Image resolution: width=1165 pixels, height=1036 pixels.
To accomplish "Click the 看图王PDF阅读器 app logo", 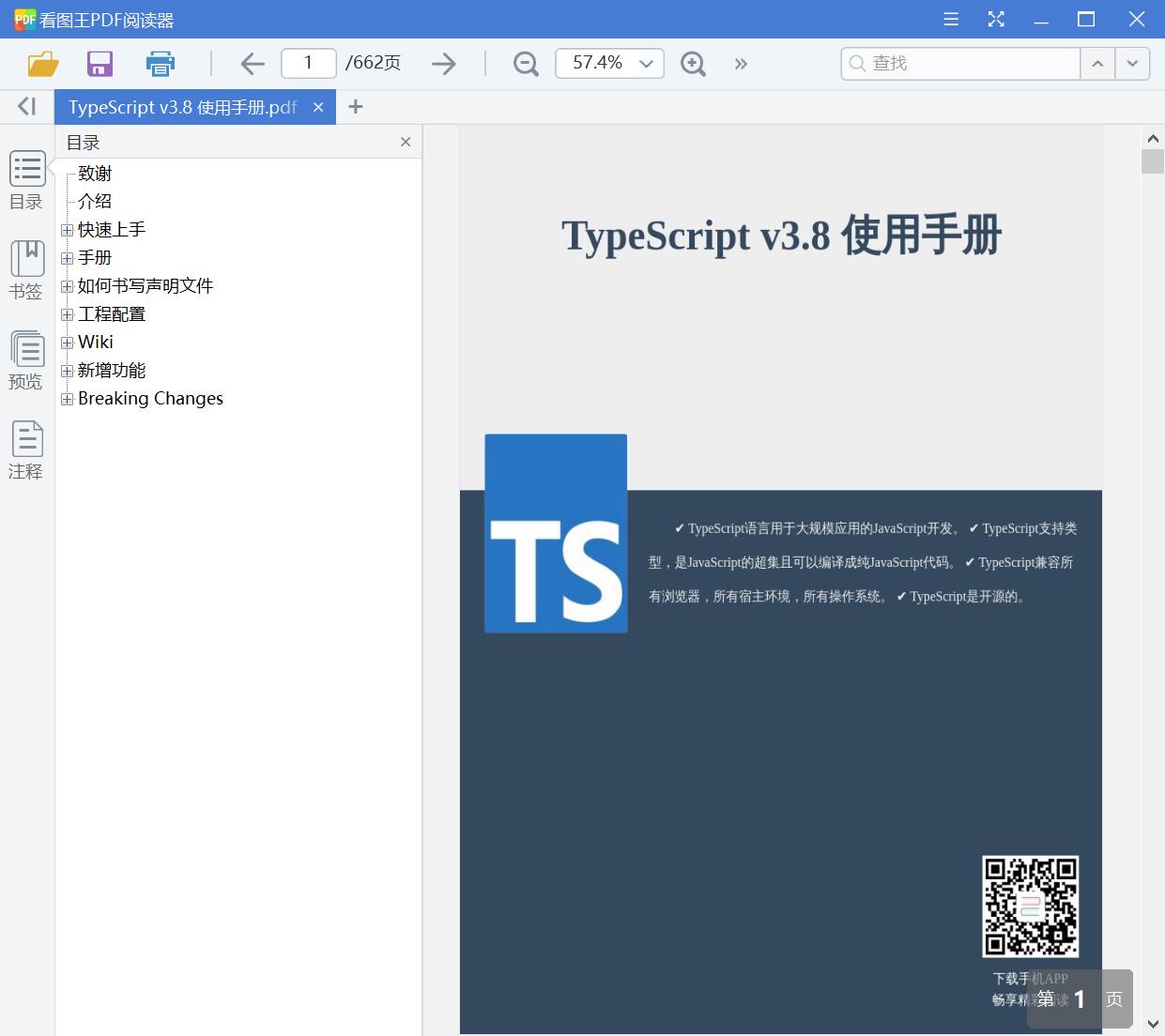I will click(24, 19).
